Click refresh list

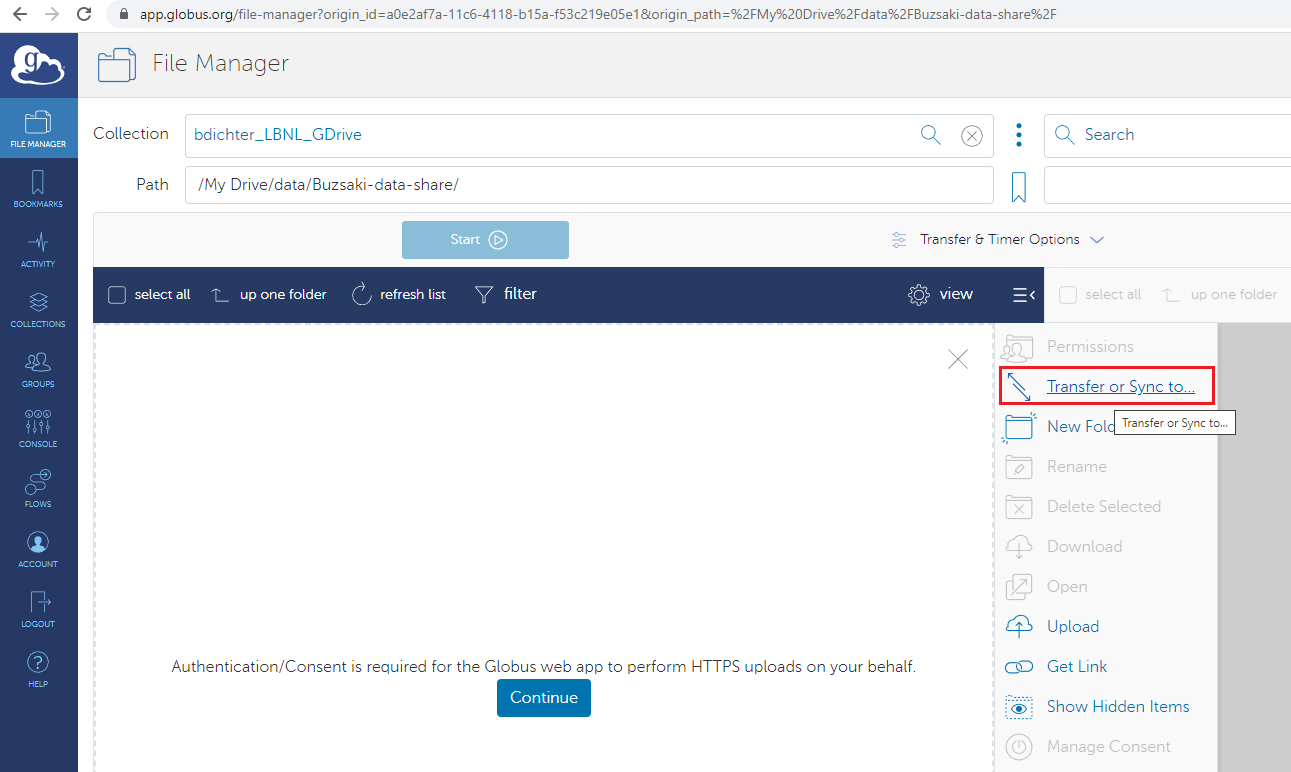pos(399,295)
